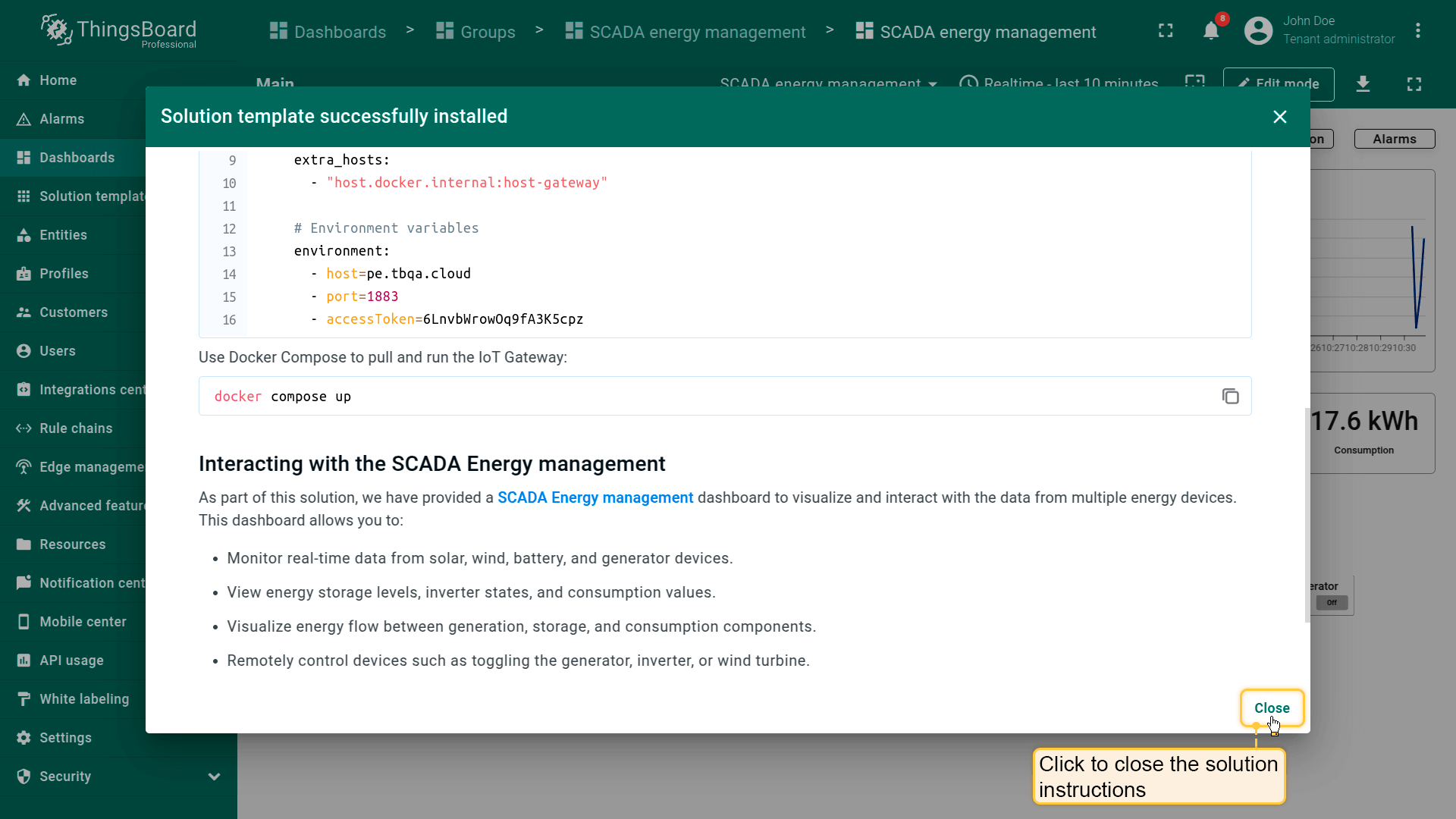Screen dimensions: 1456x819
Task: Click the dialog's vertical scrollbar
Action: (1307, 516)
